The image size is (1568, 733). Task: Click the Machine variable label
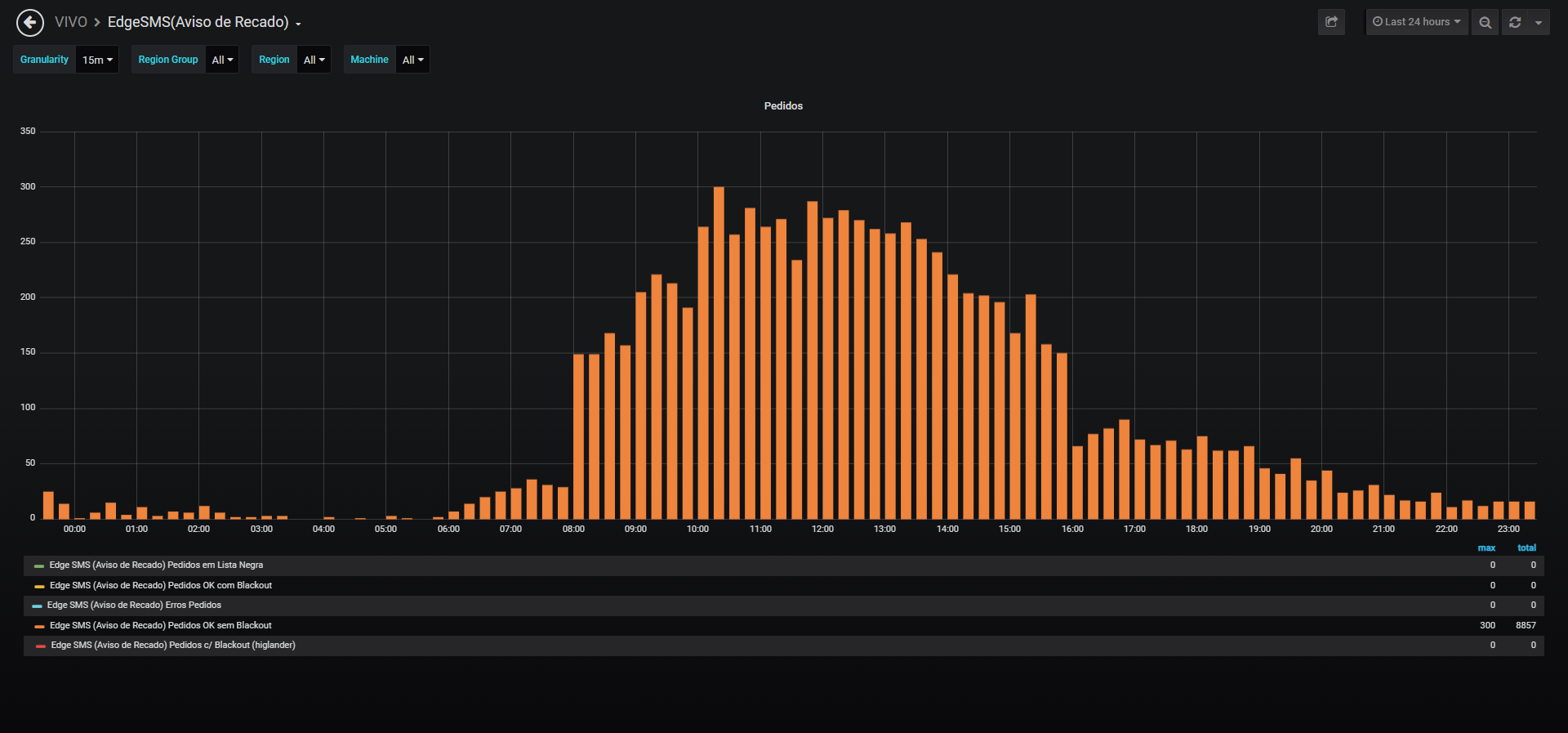coord(369,60)
